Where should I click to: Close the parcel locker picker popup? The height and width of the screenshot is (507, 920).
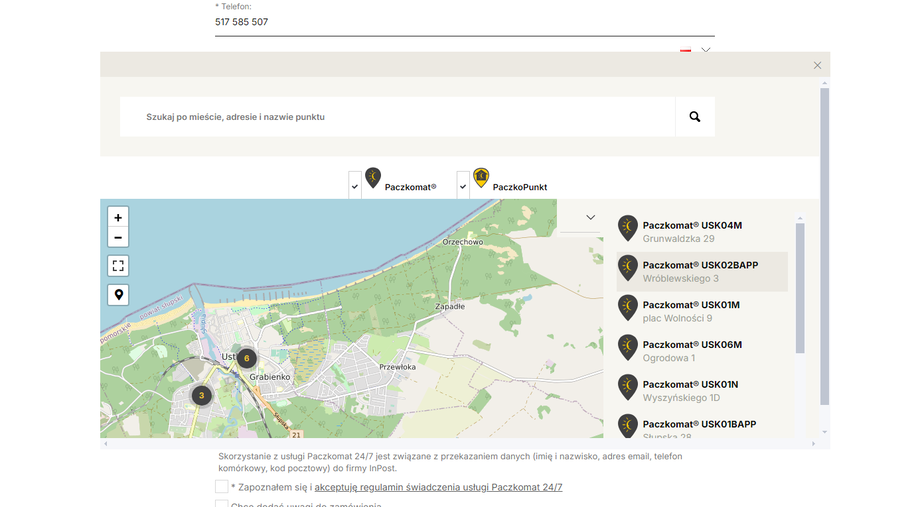[817, 65]
